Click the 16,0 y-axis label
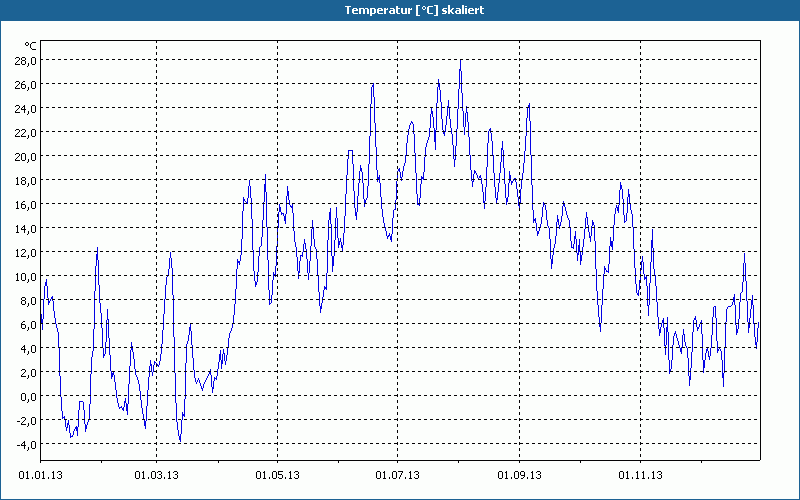 [x=25, y=205]
